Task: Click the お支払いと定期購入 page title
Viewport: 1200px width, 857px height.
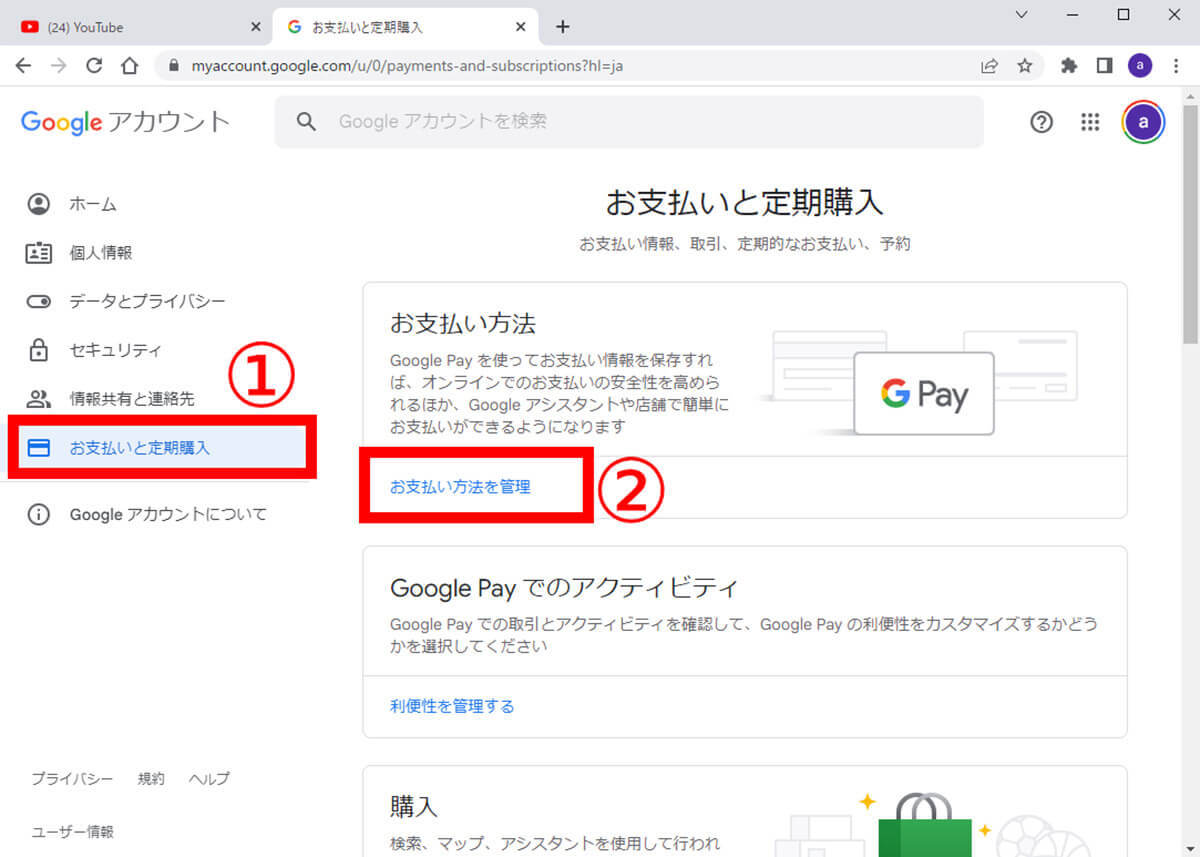Action: pyautogui.click(x=745, y=203)
